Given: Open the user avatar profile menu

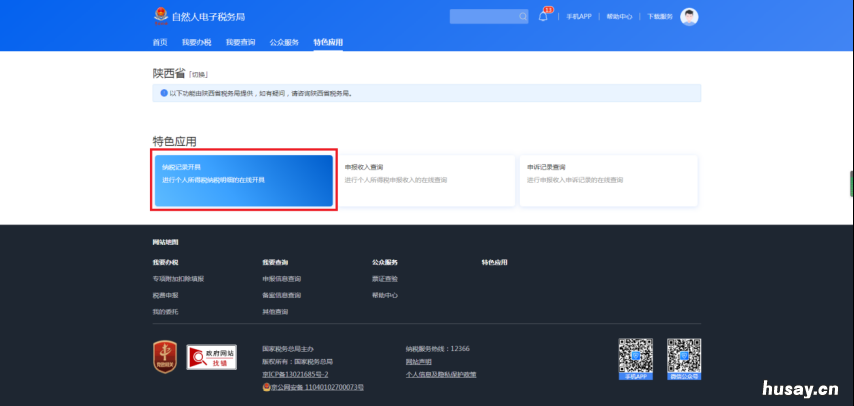Looking at the screenshot, I should (x=689, y=17).
